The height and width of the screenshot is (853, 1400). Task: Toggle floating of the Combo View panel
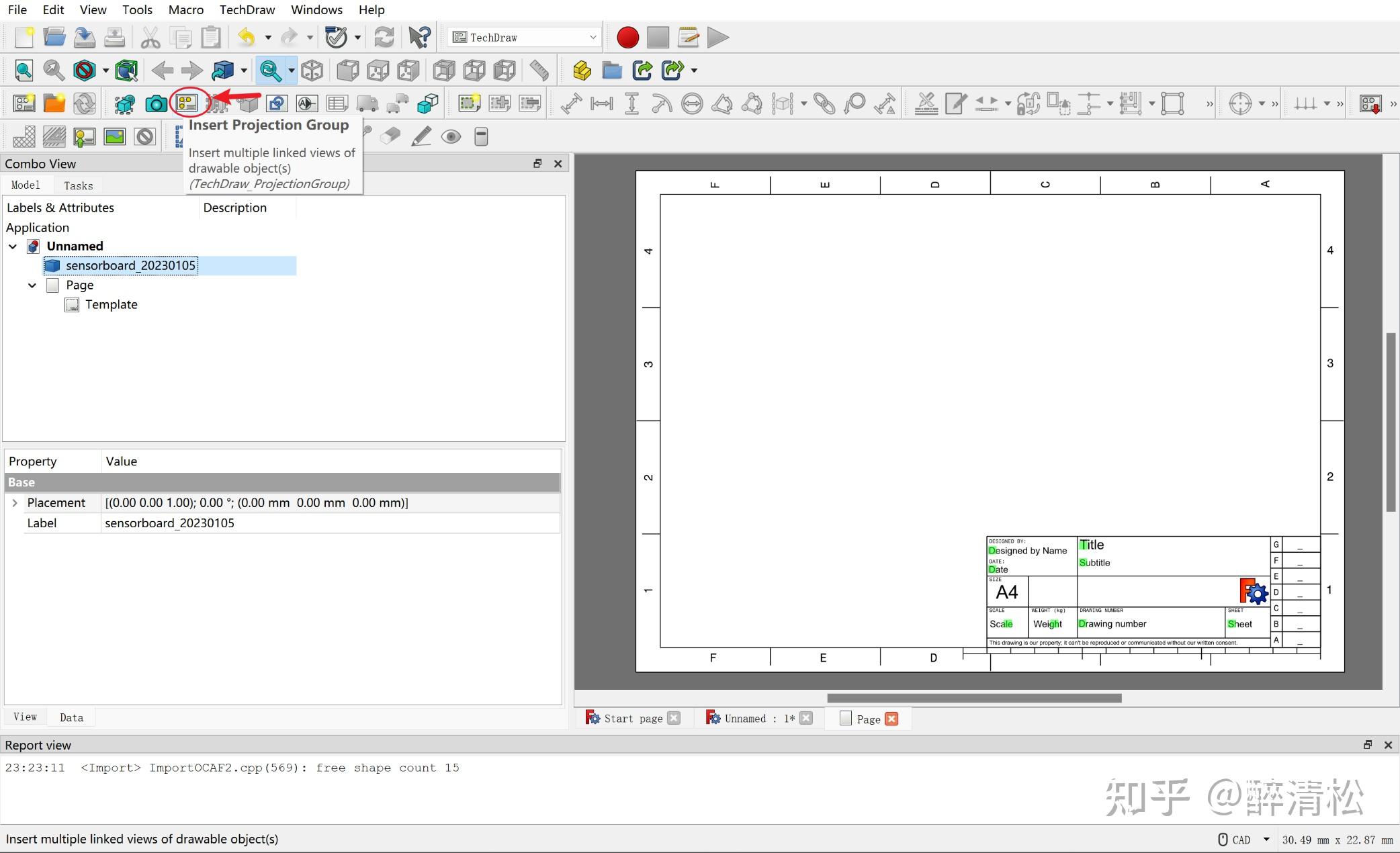click(x=537, y=163)
